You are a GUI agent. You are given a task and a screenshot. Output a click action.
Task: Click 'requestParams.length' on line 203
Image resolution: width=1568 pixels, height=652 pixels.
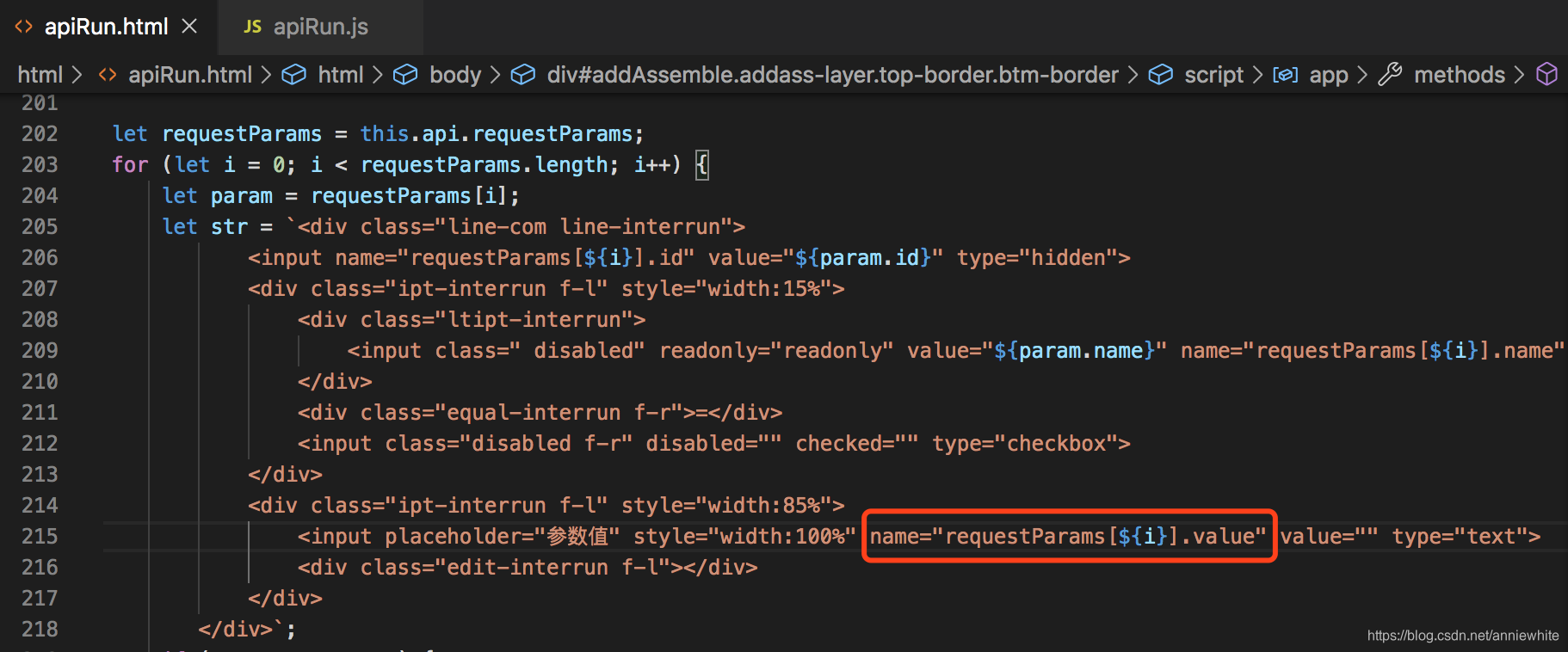coord(485,165)
